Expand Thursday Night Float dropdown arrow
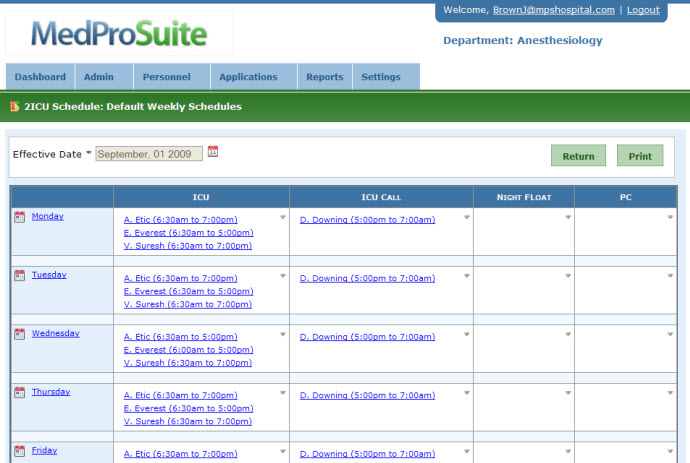This screenshot has height=463, width=690. click(x=568, y=393)
